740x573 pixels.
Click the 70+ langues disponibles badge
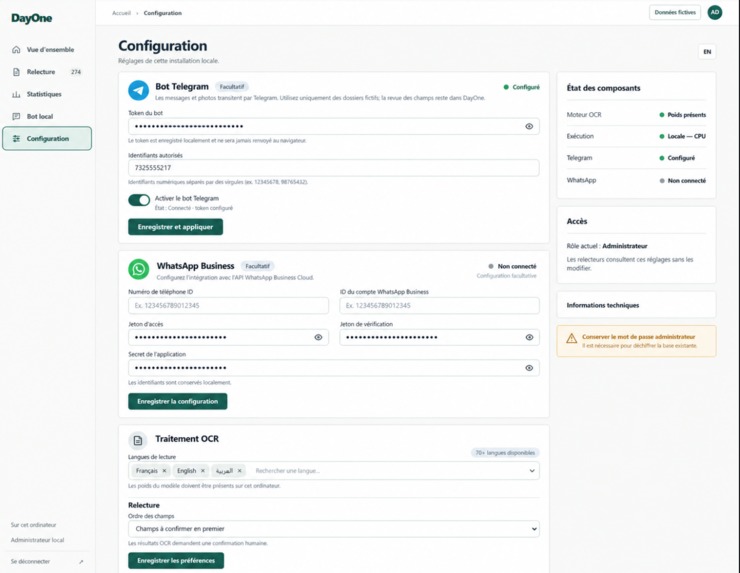[505, 453]
